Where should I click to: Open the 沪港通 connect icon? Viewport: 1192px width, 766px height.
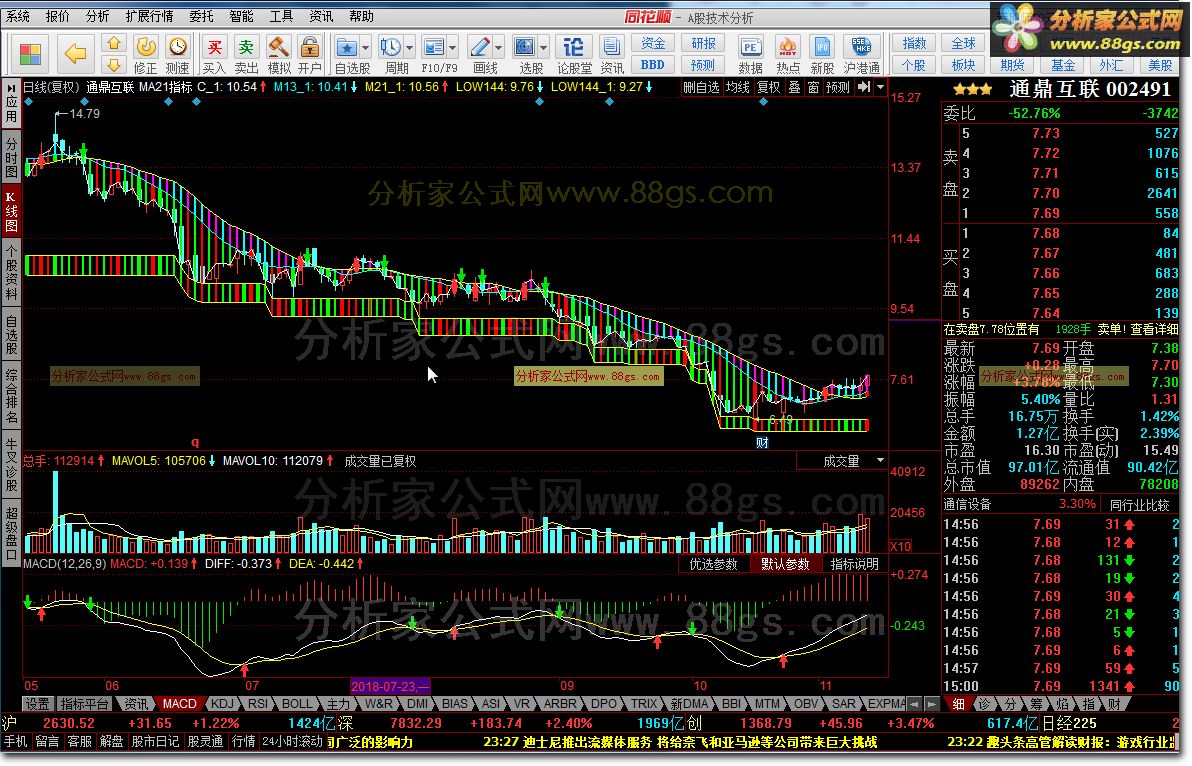(x=861, y=55)
